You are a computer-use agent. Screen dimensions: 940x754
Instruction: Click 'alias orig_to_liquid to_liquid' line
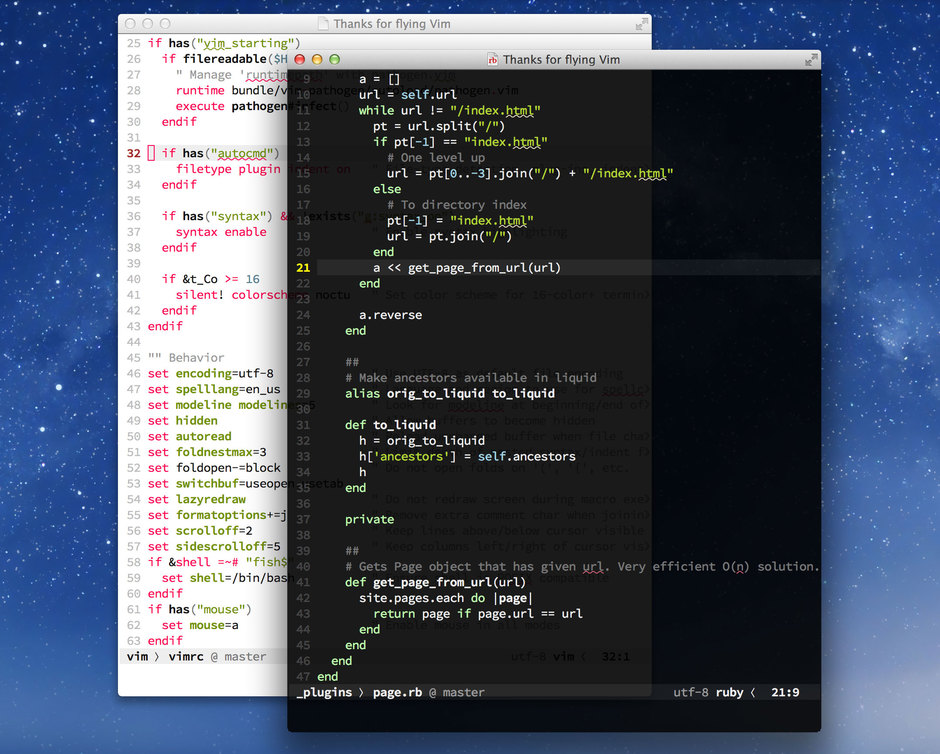[450, 393]
